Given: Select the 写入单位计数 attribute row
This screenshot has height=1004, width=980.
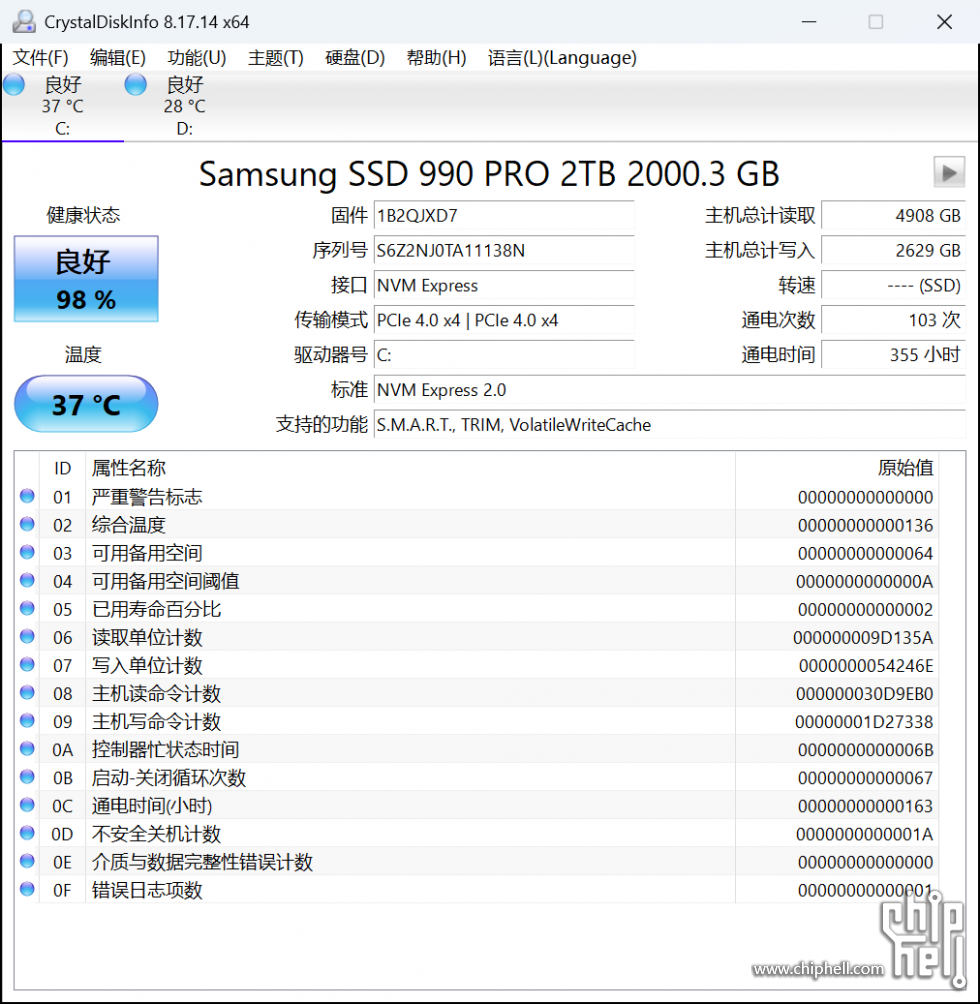Looking at the screenshot, I should (476, 665).
